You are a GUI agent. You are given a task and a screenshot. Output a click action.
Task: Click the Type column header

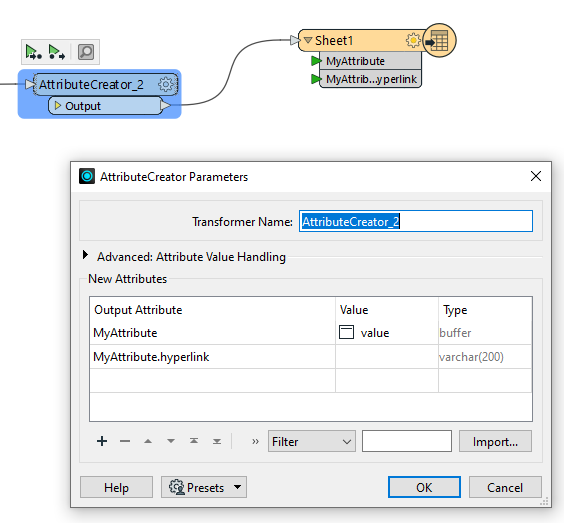485,310
